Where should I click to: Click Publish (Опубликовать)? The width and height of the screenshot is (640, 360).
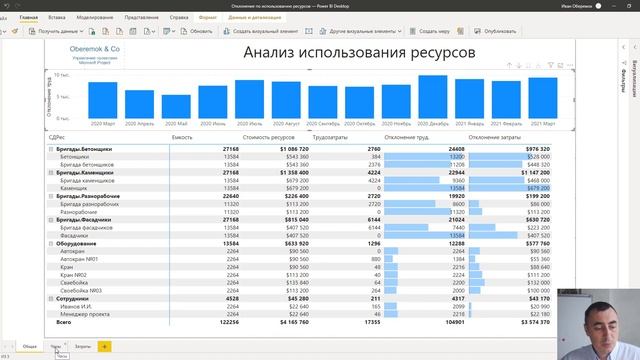495,31
